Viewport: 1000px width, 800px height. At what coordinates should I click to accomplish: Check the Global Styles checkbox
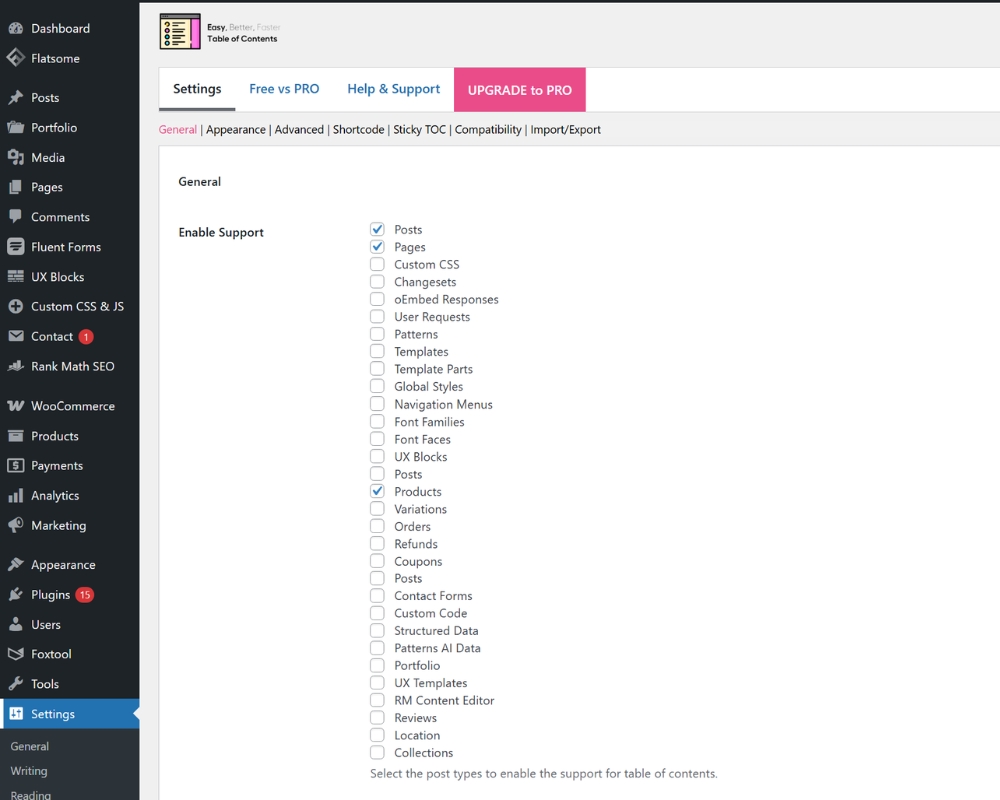point(378,386)
